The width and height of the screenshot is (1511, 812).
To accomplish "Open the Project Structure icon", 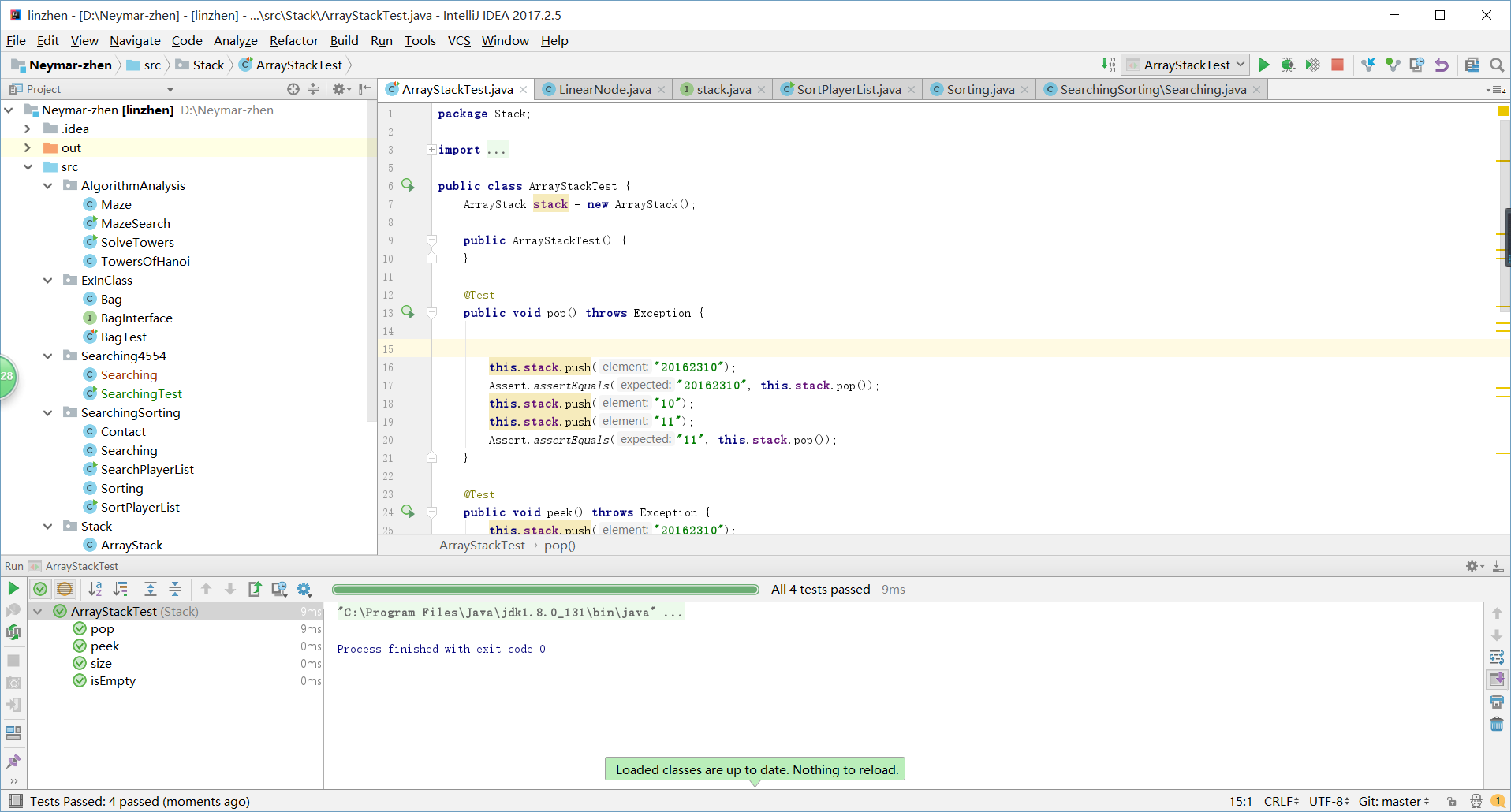I will (1472, 65).
